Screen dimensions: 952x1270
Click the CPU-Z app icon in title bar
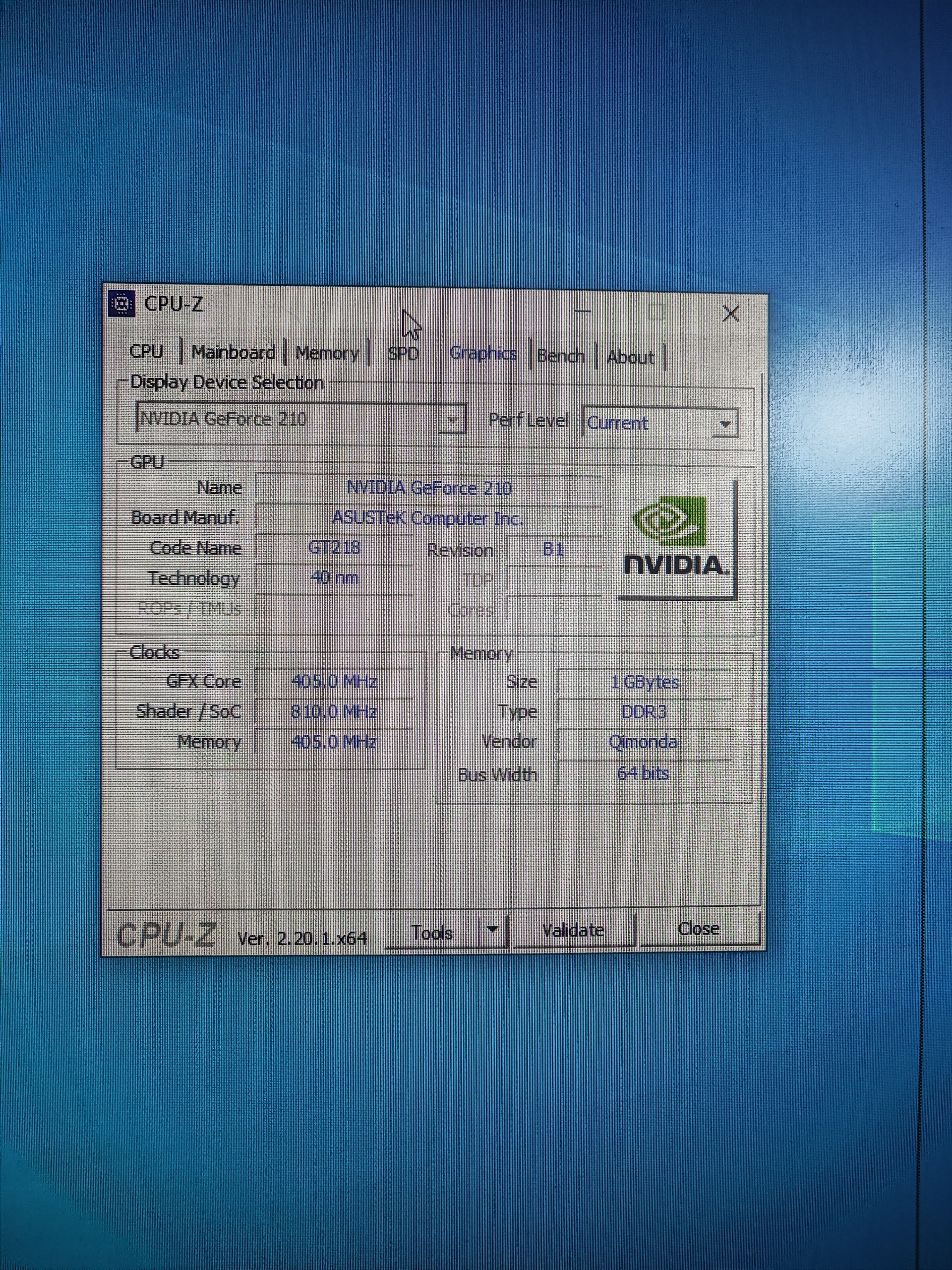click(121, 304)
